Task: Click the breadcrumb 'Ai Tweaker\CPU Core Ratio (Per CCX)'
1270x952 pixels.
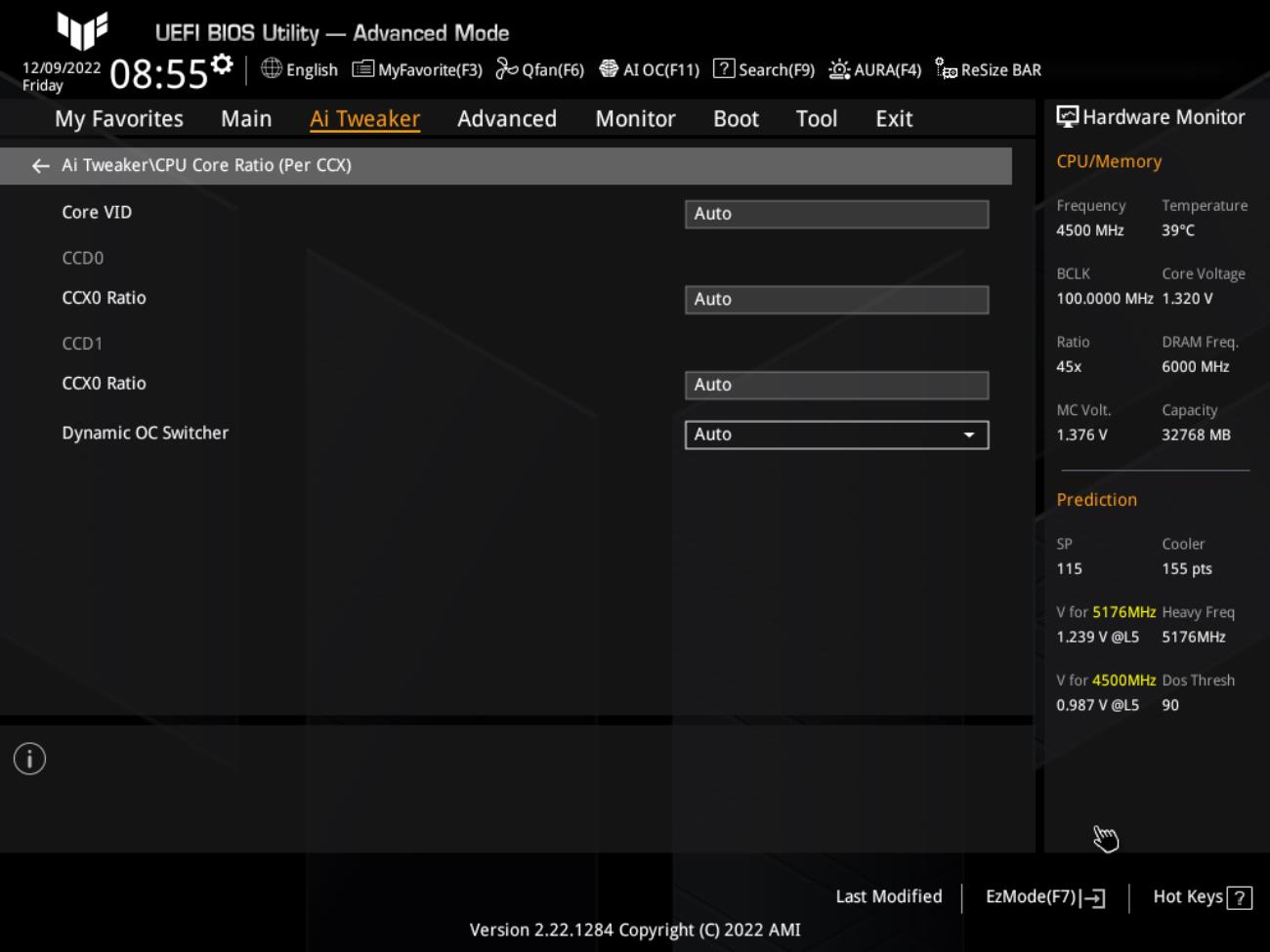Action: coord(206,165)
